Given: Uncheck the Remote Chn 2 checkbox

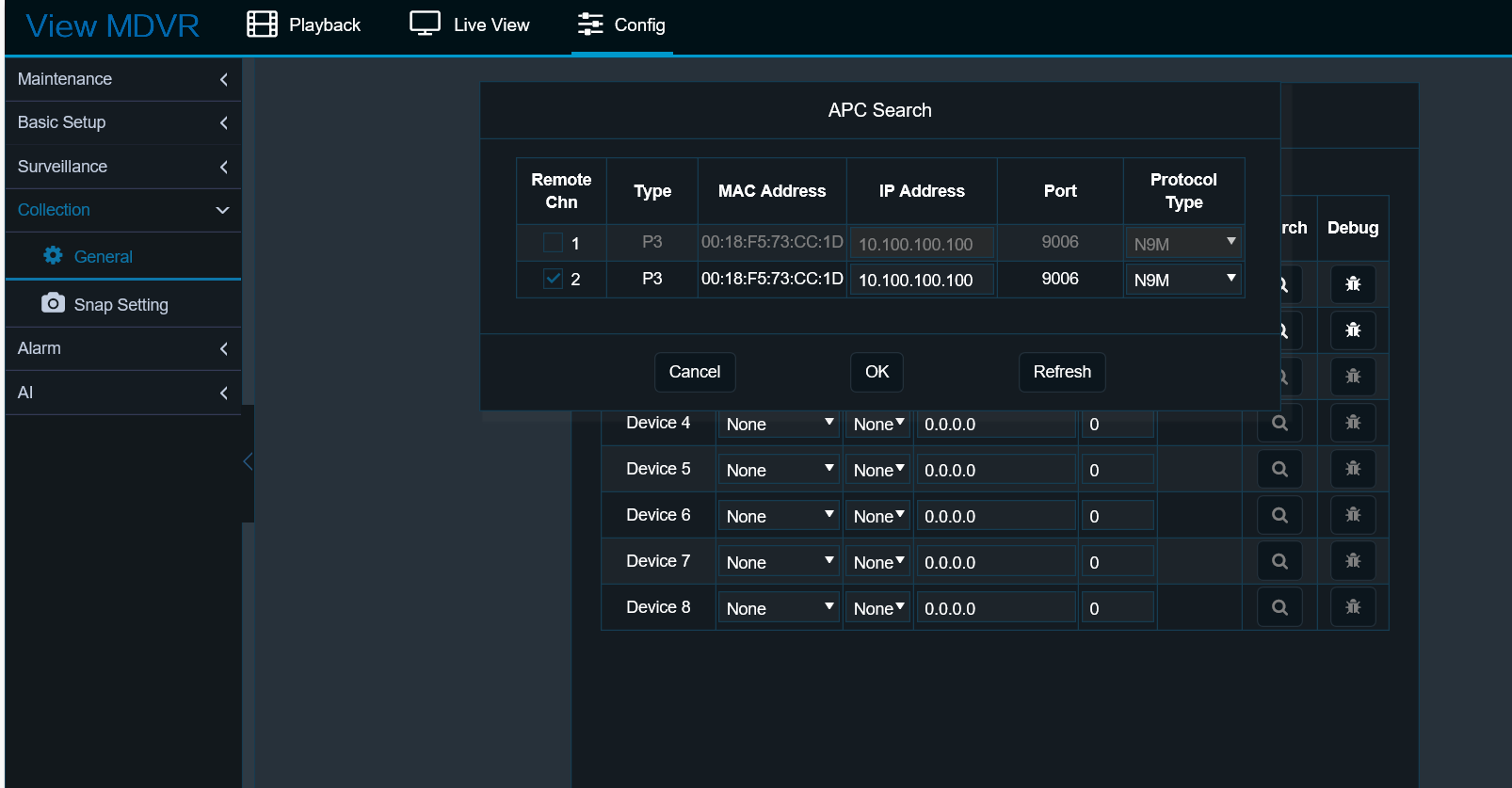Looking at the screenshot, I should click(553, 279).
